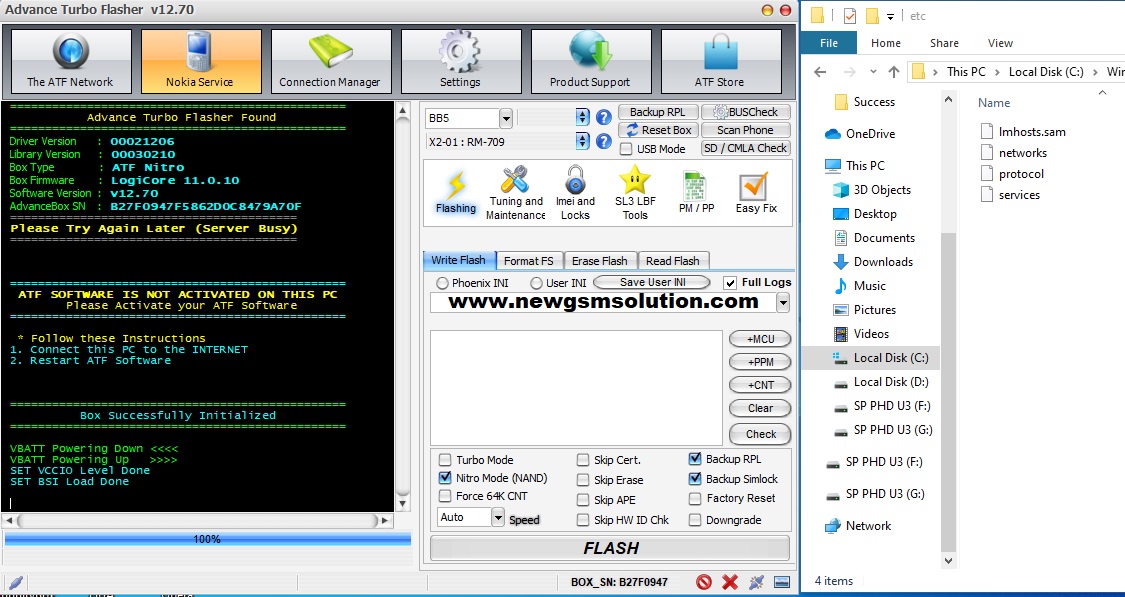Click the SD / CMLA Check button
Viewport: 1125px width, 597px height.
(745, 148)
